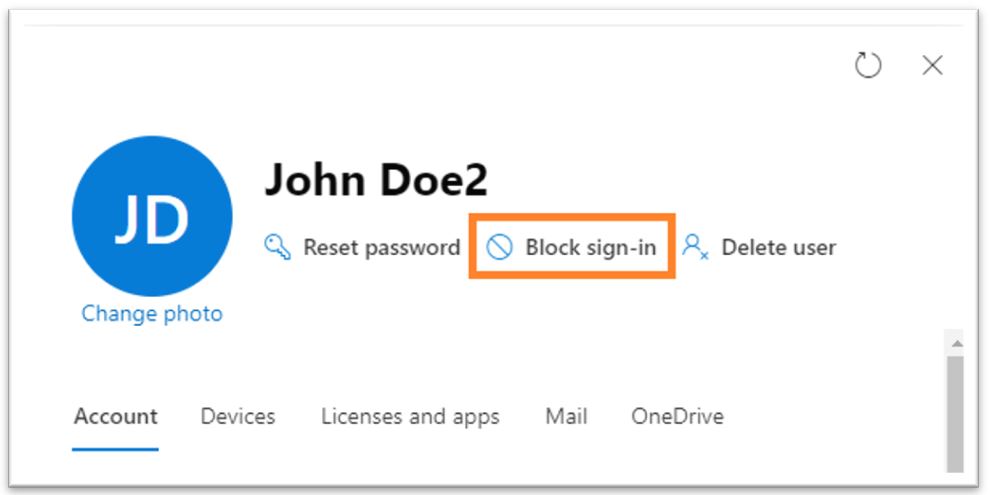Click the John Doe2 name heading
The height and width of the screenshot is (495, 990).
click(x=376, y=180)
